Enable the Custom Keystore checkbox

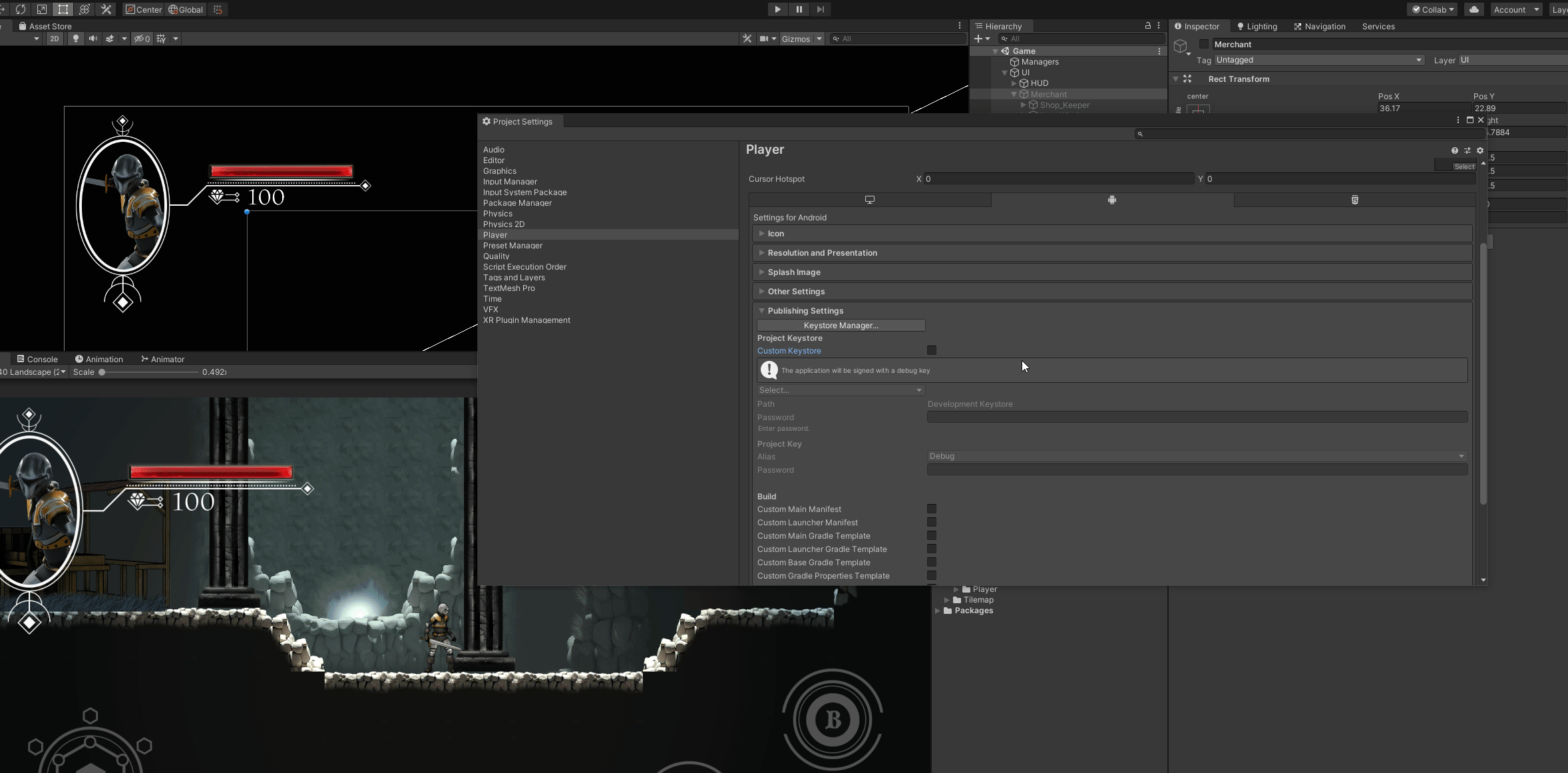pyautogui.click(x=932, y=350)
